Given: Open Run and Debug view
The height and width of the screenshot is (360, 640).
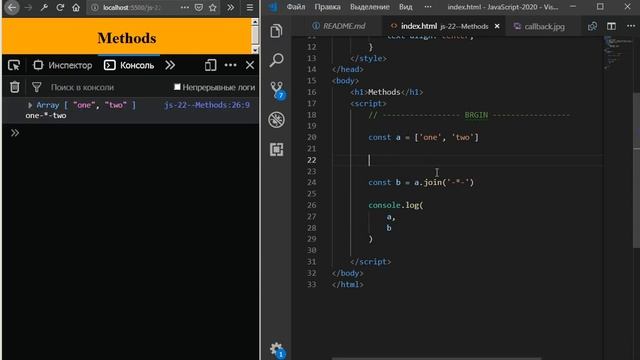Looking at the screenshot, I should tap(276, 120).
